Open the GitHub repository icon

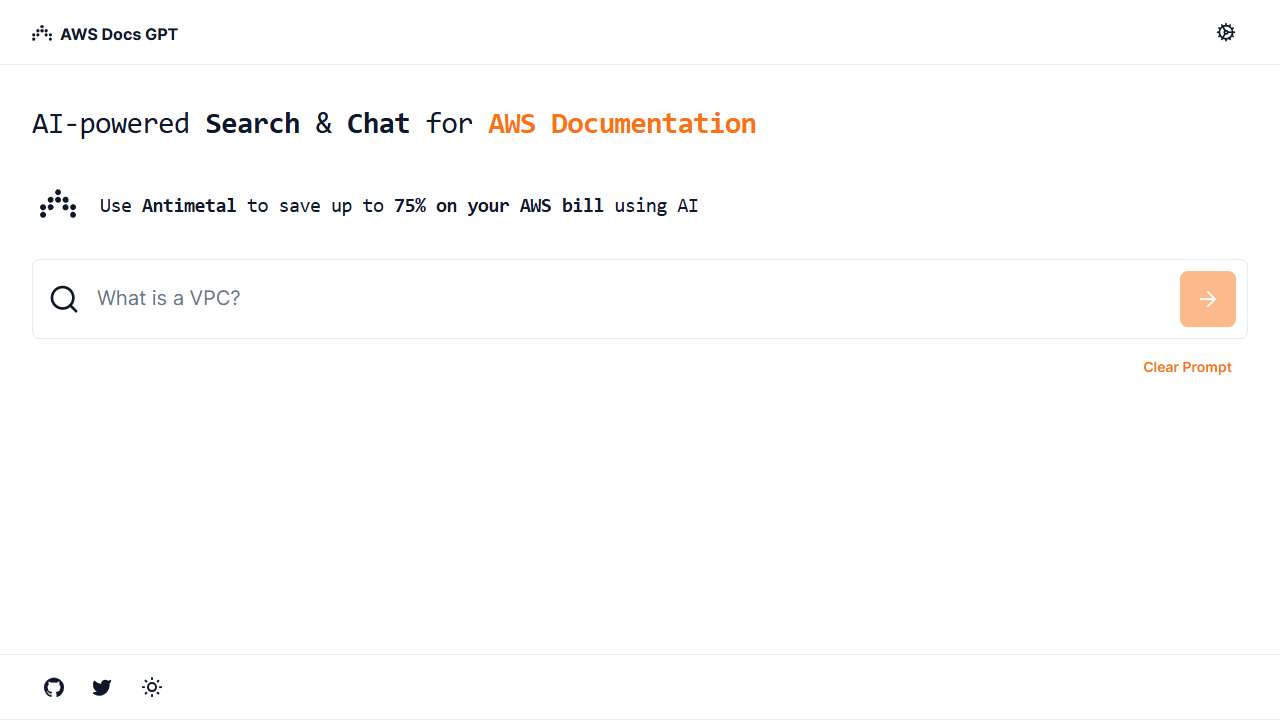point(53,687)
